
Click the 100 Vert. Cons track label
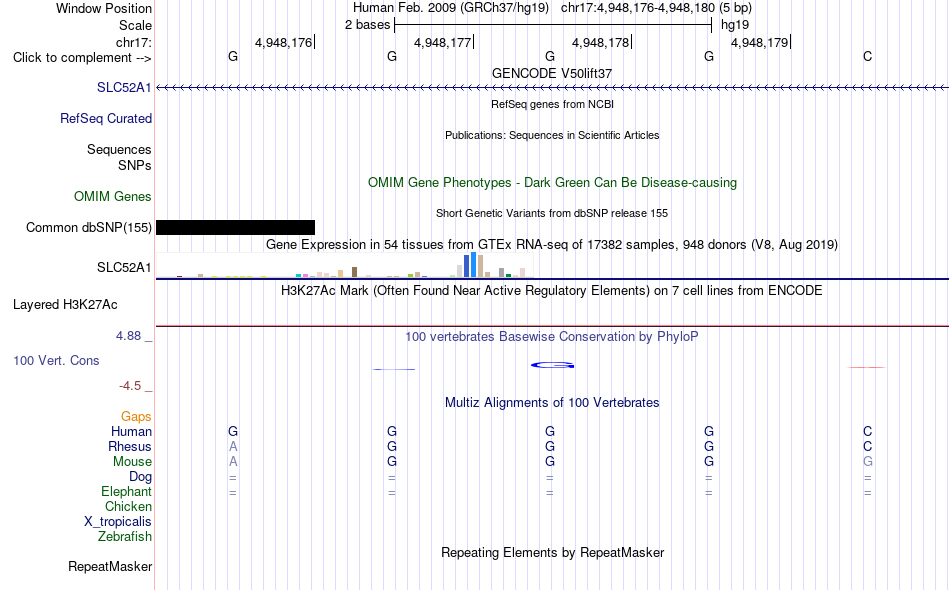click(56, 360)
